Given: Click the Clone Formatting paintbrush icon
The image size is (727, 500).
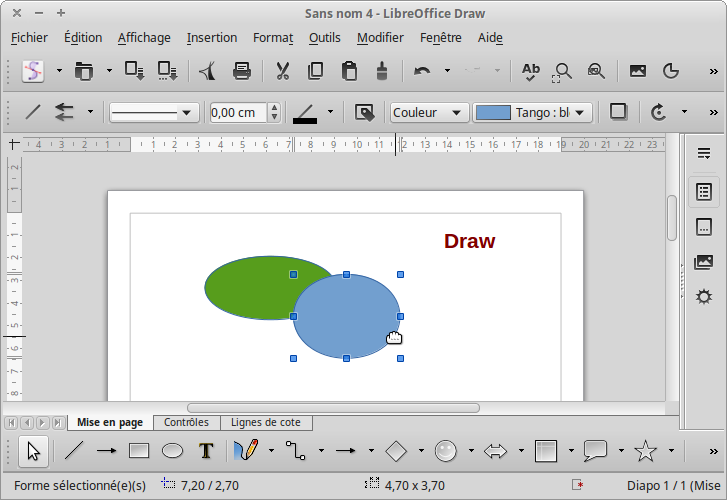Looking at the screenshot, I should pos(381,71).
